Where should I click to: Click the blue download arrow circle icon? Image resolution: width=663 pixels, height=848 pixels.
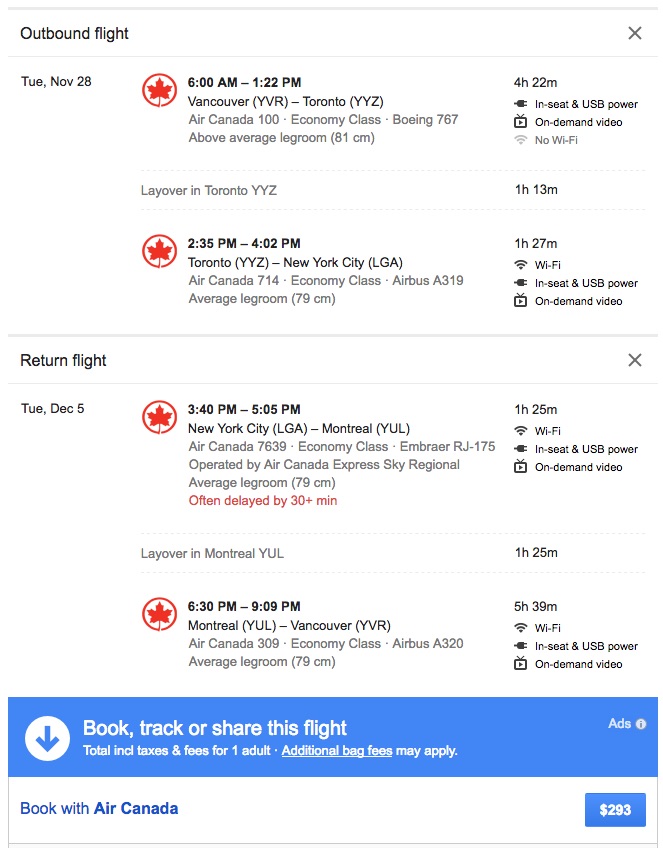(x=48, y=737)
